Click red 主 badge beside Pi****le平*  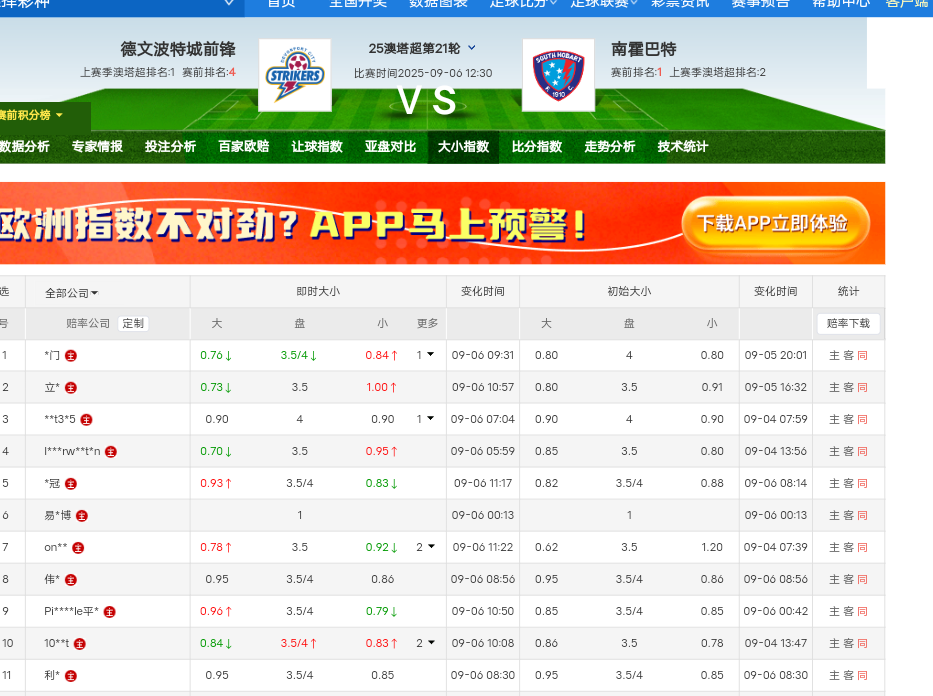coord(110,611)
